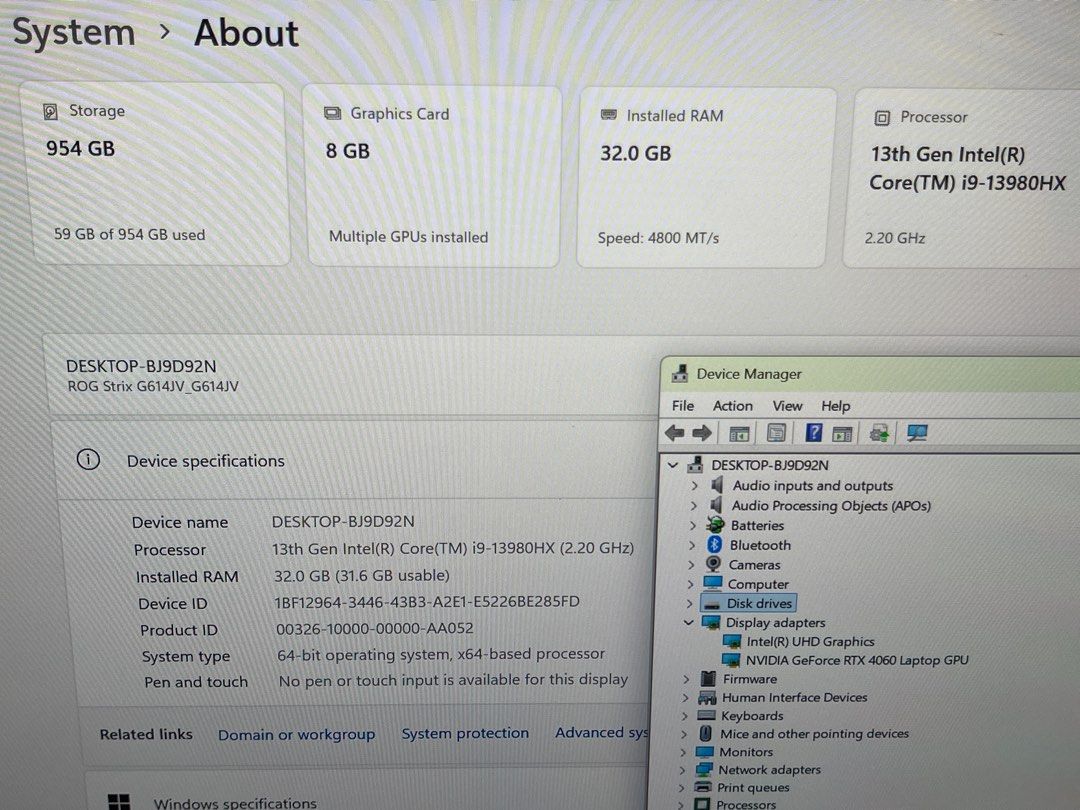Image resolution: width=1080 pixels, height=810 pixels.
Task: Select the Disk drives tree entry
Action: click(x=759, y=603)
